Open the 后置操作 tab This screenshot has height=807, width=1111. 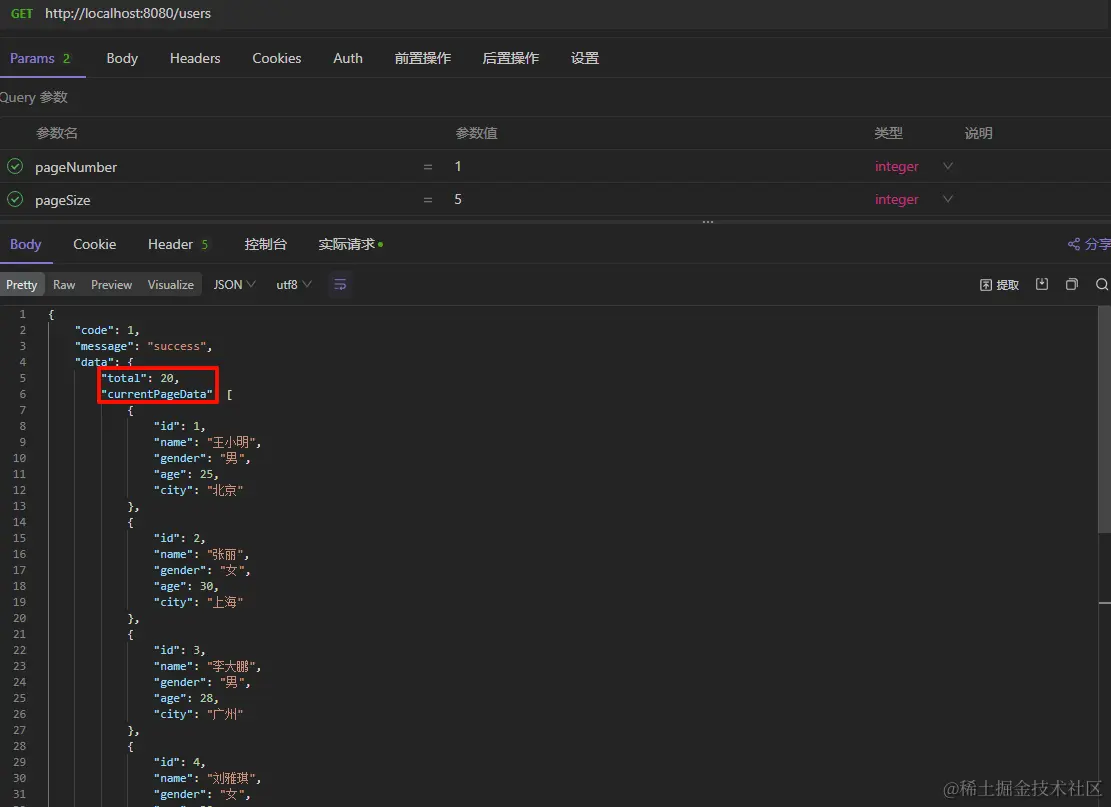coord(510,58)
